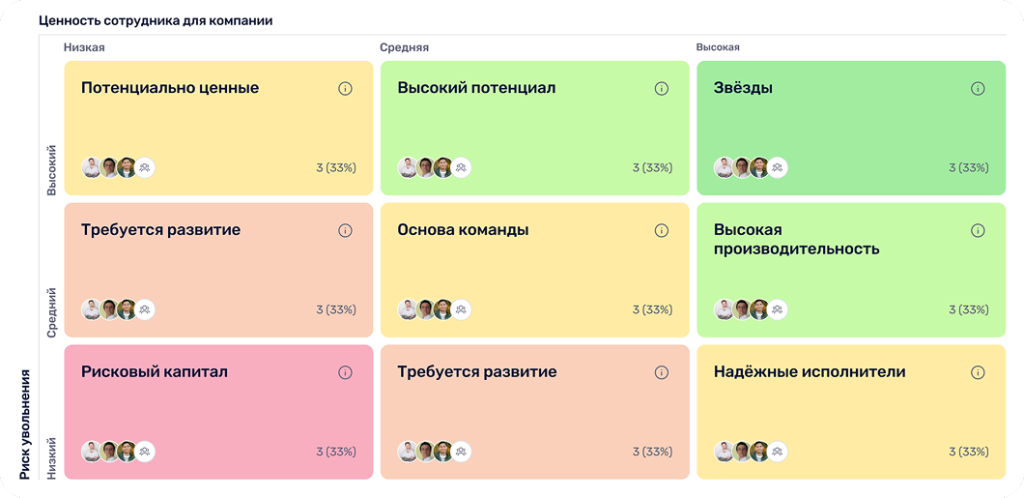Image resolution: width=1024 pixels, height=498 pixels.
Task: Open the Звёзды category title
Action: [x=743, y=88]
